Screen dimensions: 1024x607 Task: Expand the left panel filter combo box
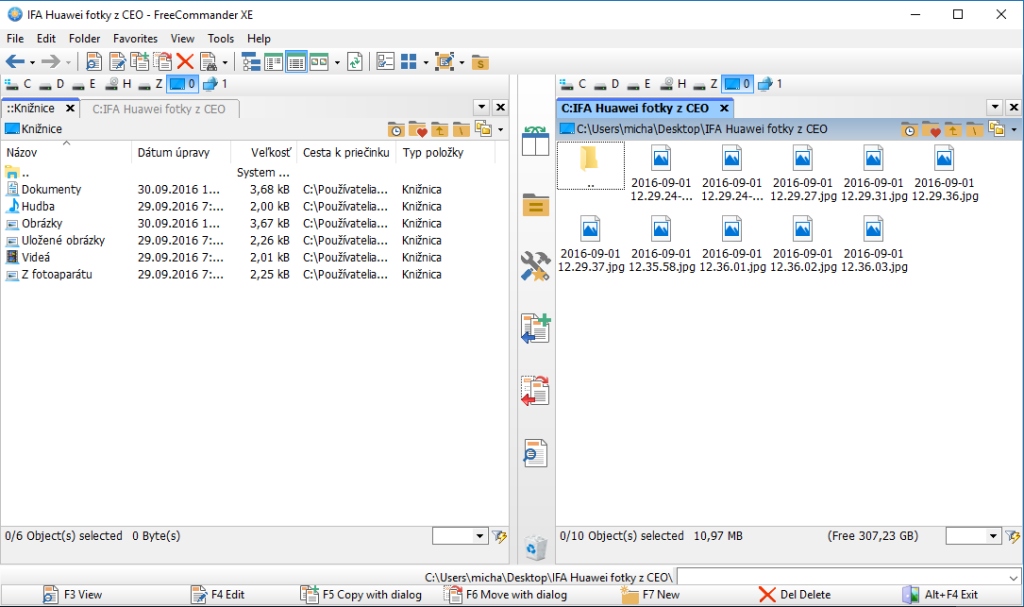(x=480, y=537)
